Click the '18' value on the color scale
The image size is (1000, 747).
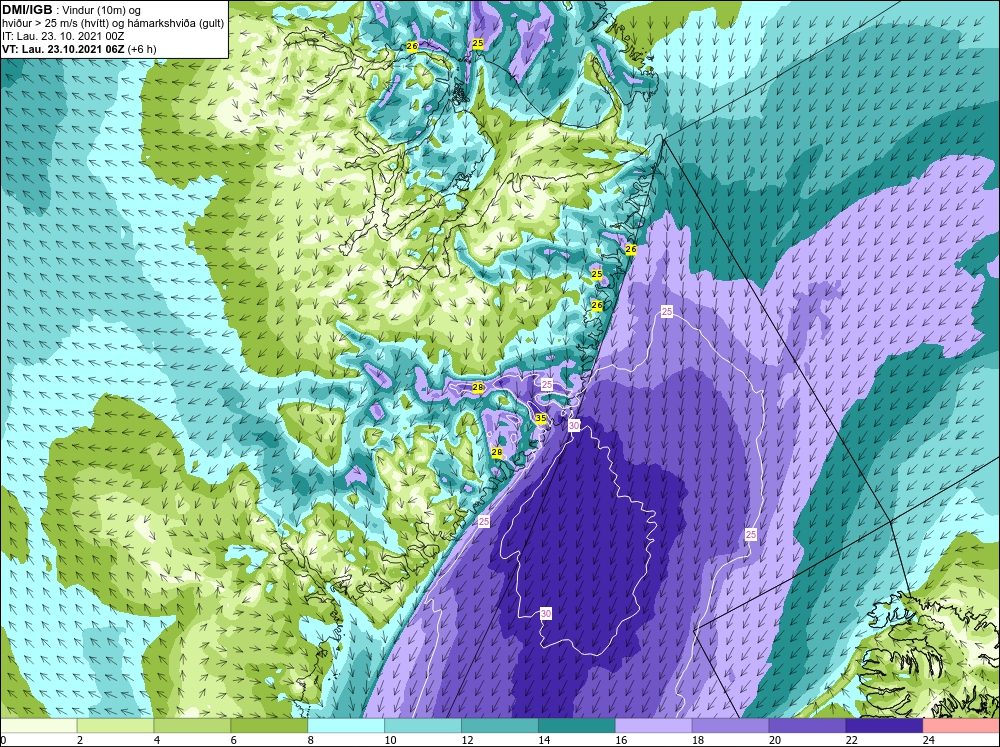tap(698, 740)
